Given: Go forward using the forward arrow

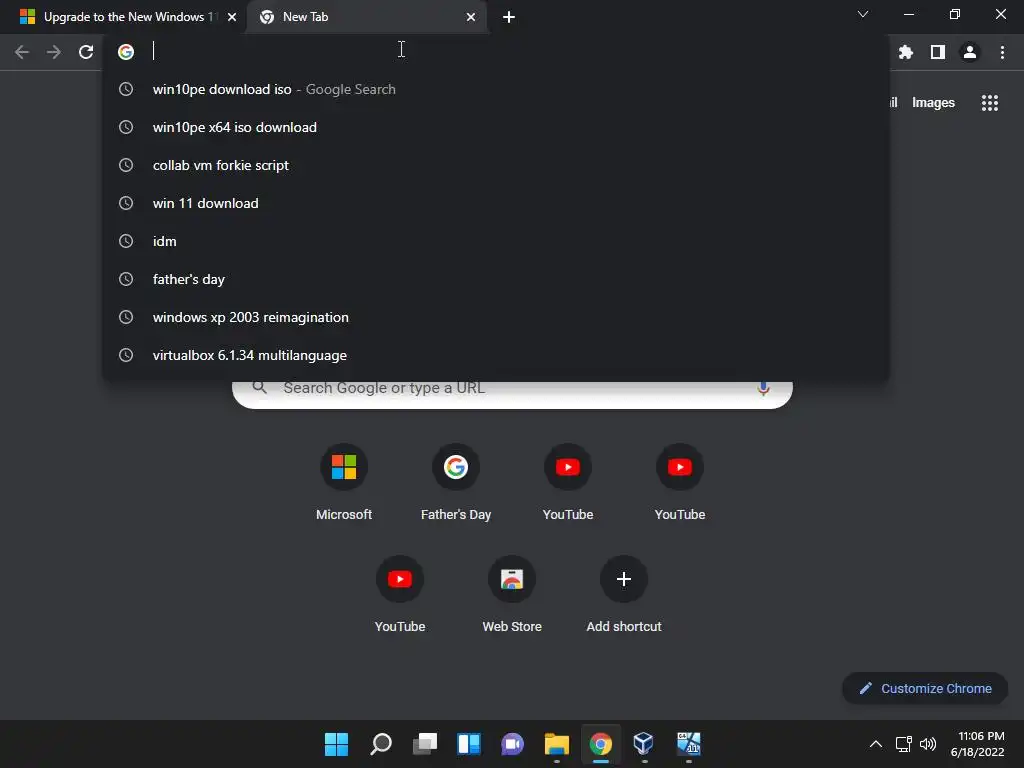Looking at the screenshot, I should 54,52.
